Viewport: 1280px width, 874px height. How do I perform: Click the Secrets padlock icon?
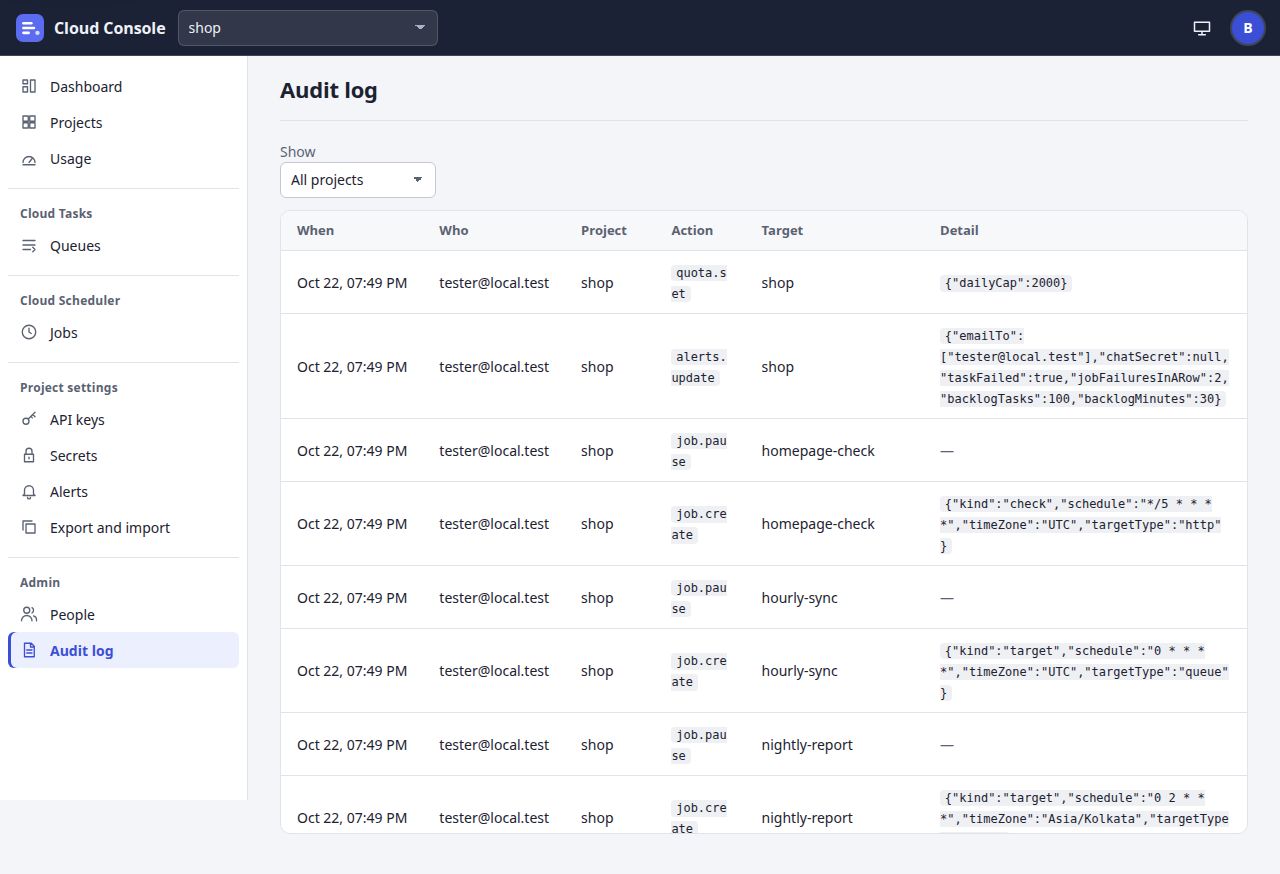click(29, 456)
